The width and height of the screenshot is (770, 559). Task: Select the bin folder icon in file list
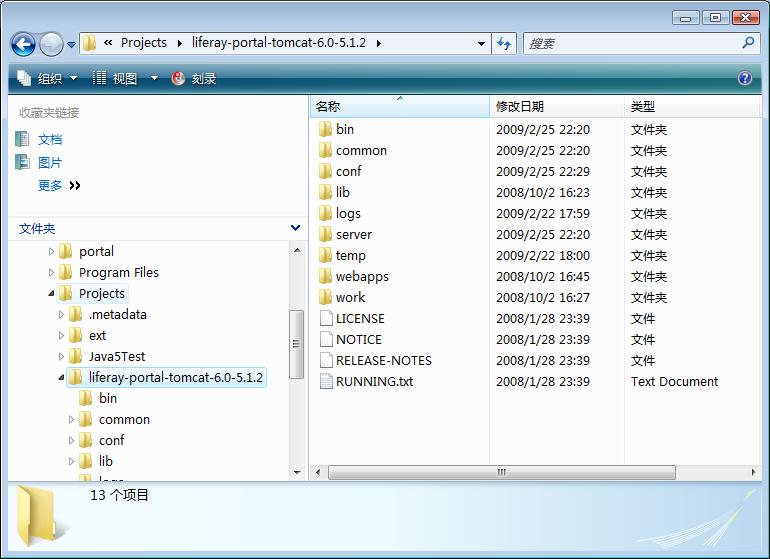pyautogui.click(x=325, y=129)
